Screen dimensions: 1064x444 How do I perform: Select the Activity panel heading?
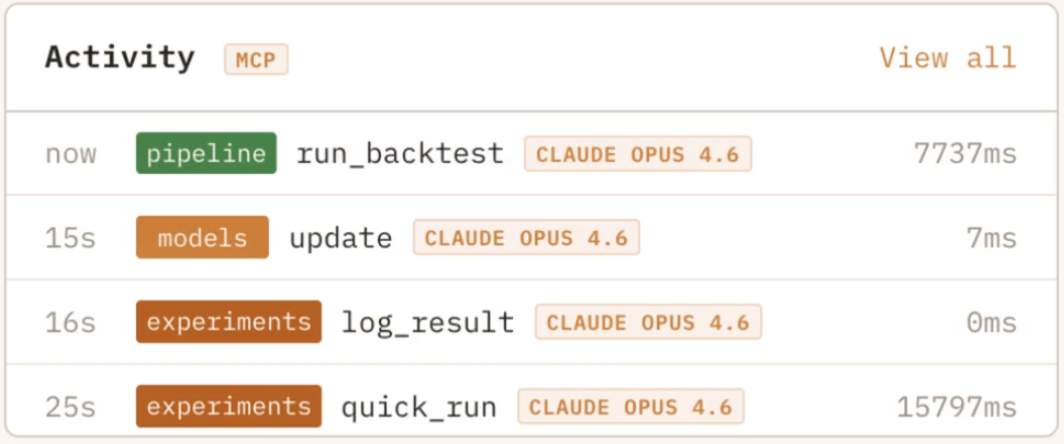tap(120, 58)
